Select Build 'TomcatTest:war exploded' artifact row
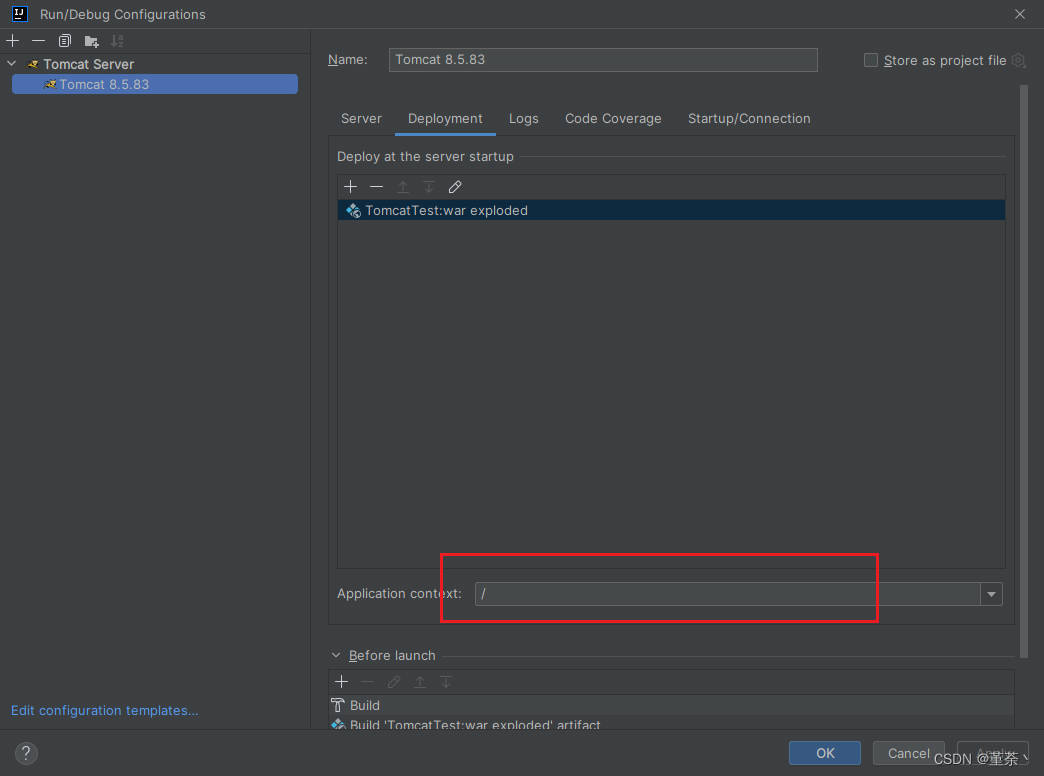 pos(671,723)
